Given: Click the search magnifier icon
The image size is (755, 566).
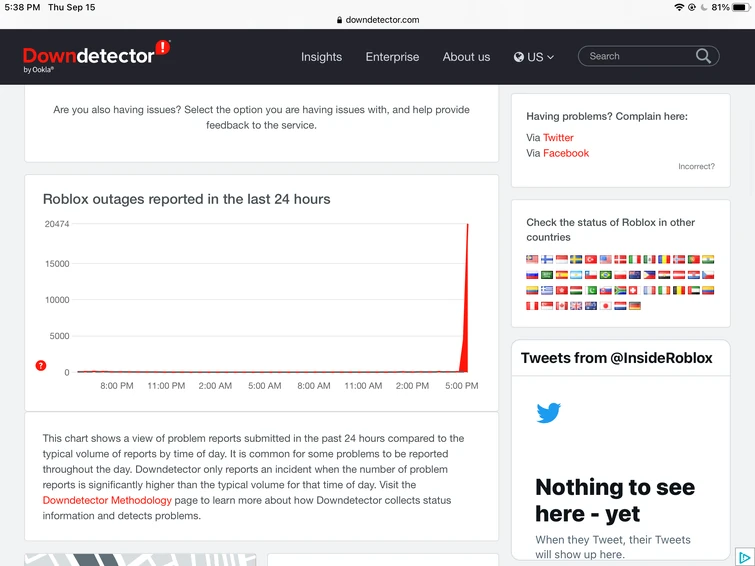Looking at the screenshot, I should (x=703, y=56).
